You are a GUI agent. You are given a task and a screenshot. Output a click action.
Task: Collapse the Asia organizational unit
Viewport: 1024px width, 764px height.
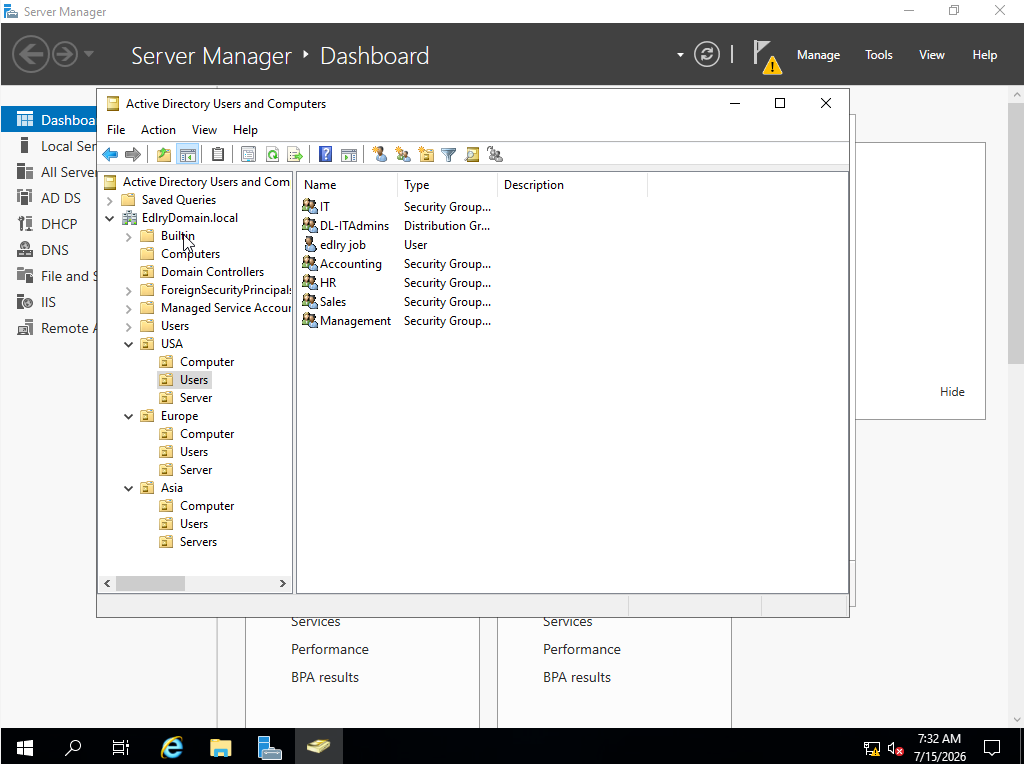click(x=129, y=488)
